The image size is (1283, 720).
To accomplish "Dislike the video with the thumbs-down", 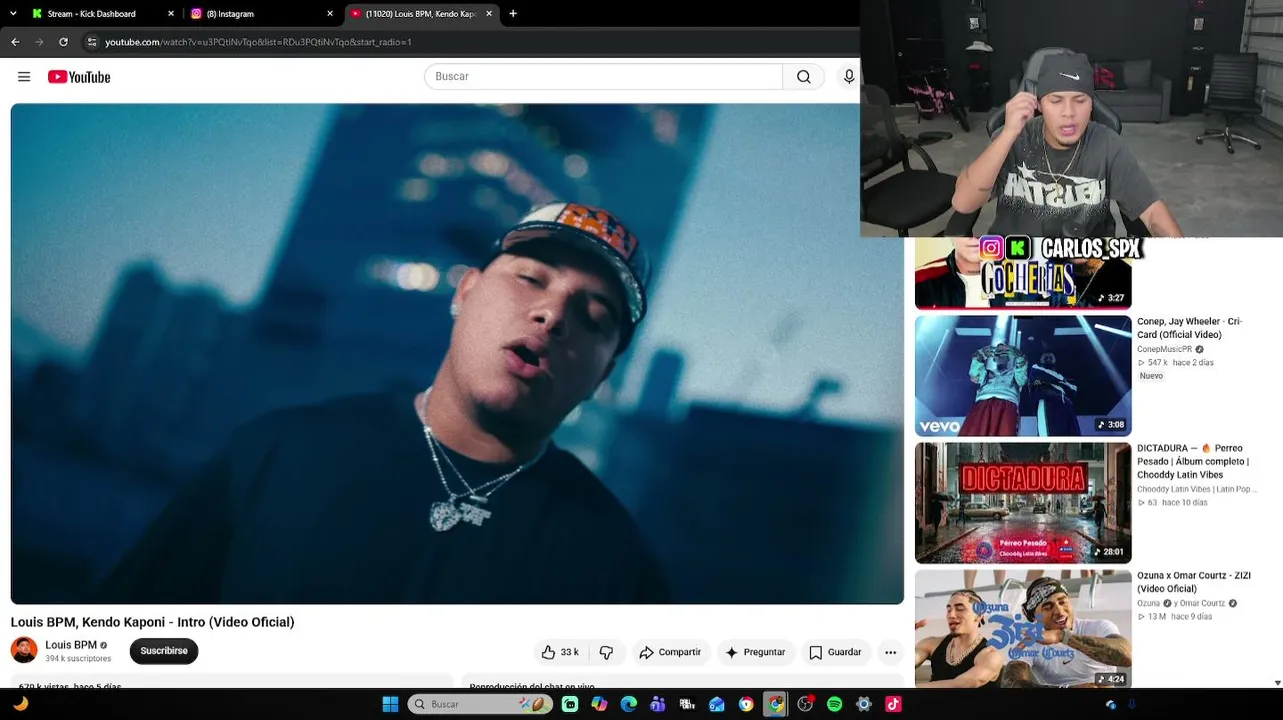I will pyautogui.click(x=606, y=652).
